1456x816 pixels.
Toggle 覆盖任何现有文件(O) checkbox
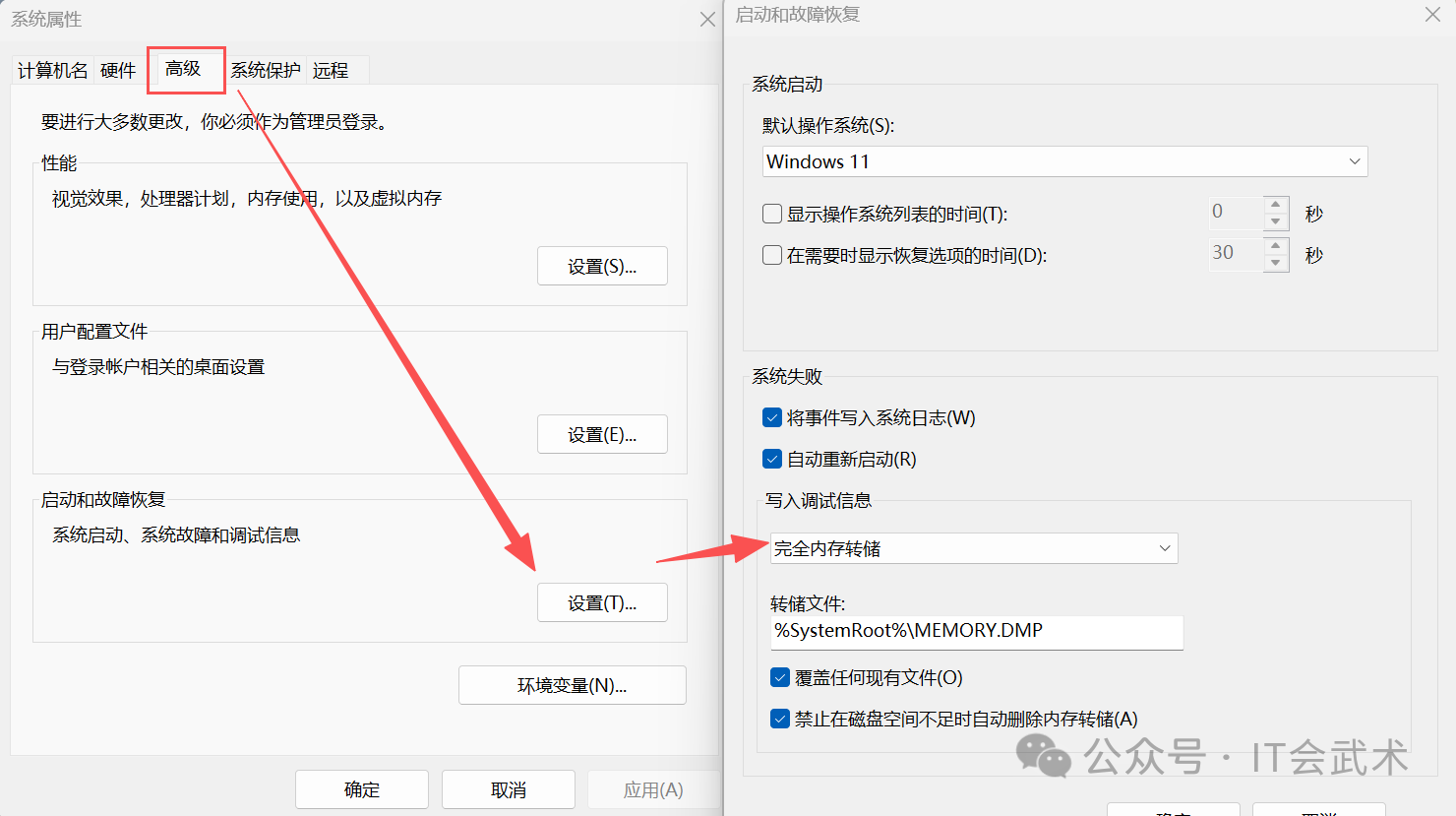780,677
